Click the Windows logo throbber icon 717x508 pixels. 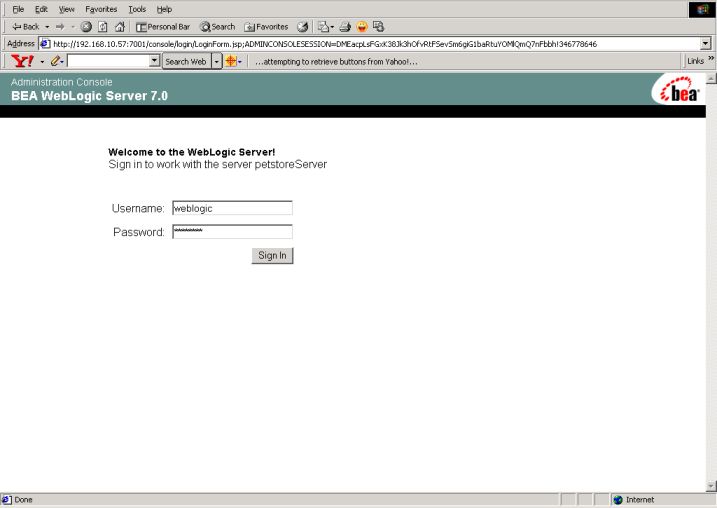coord(702,10)
